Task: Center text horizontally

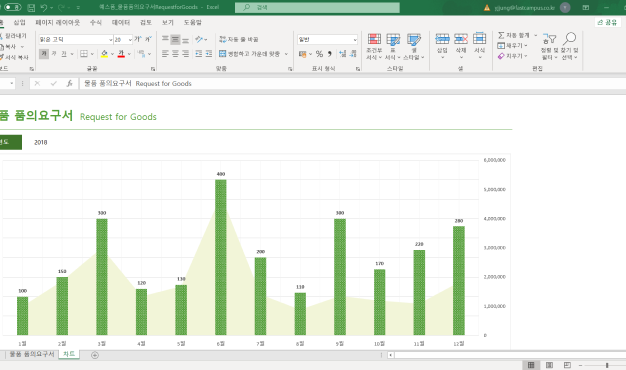Action: click(175, 53)
